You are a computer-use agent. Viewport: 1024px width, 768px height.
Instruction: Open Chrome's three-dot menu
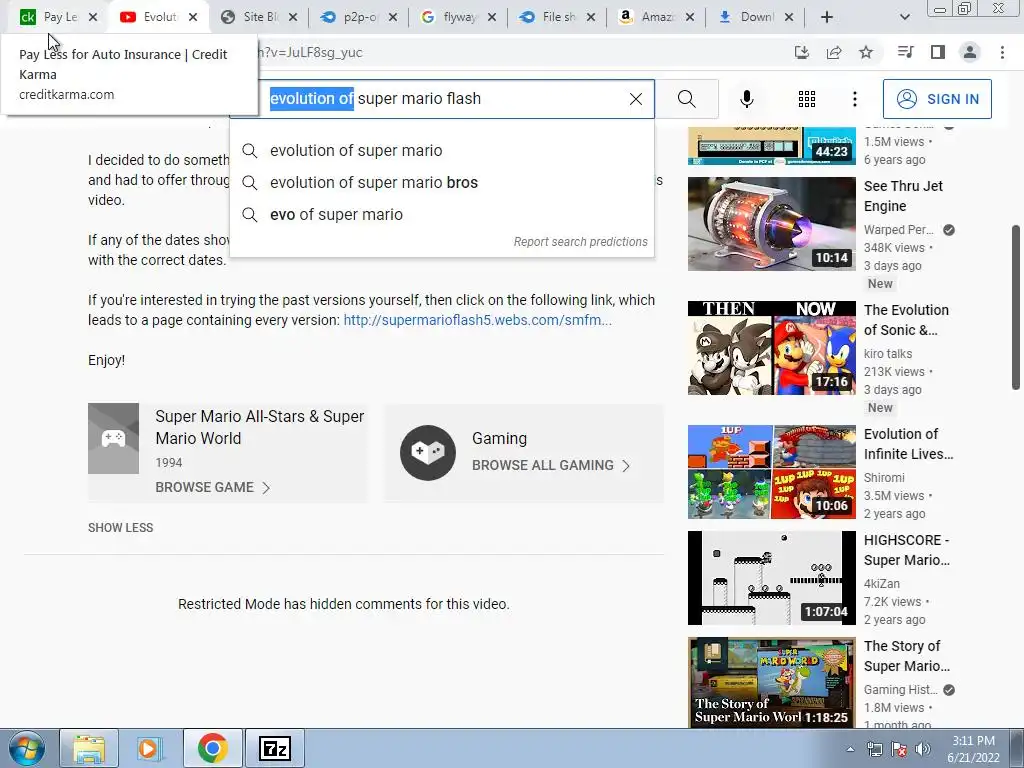1002,52
